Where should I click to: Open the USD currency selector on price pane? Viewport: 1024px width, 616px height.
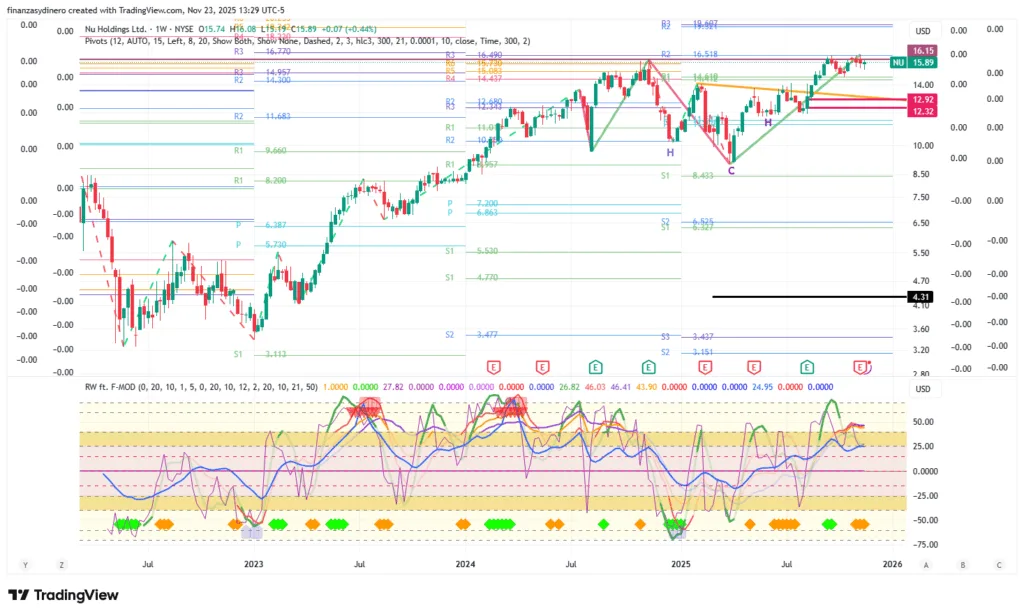click(x=922, y=31)
